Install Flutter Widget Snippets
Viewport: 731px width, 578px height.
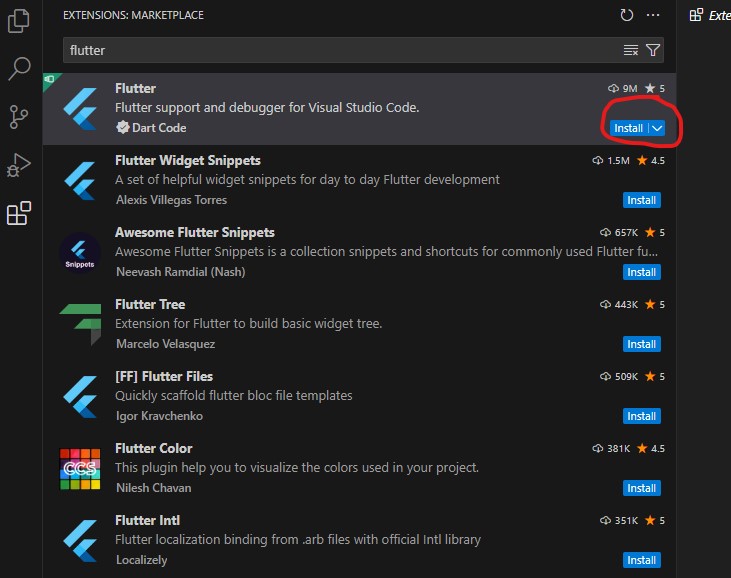point(641,200)
